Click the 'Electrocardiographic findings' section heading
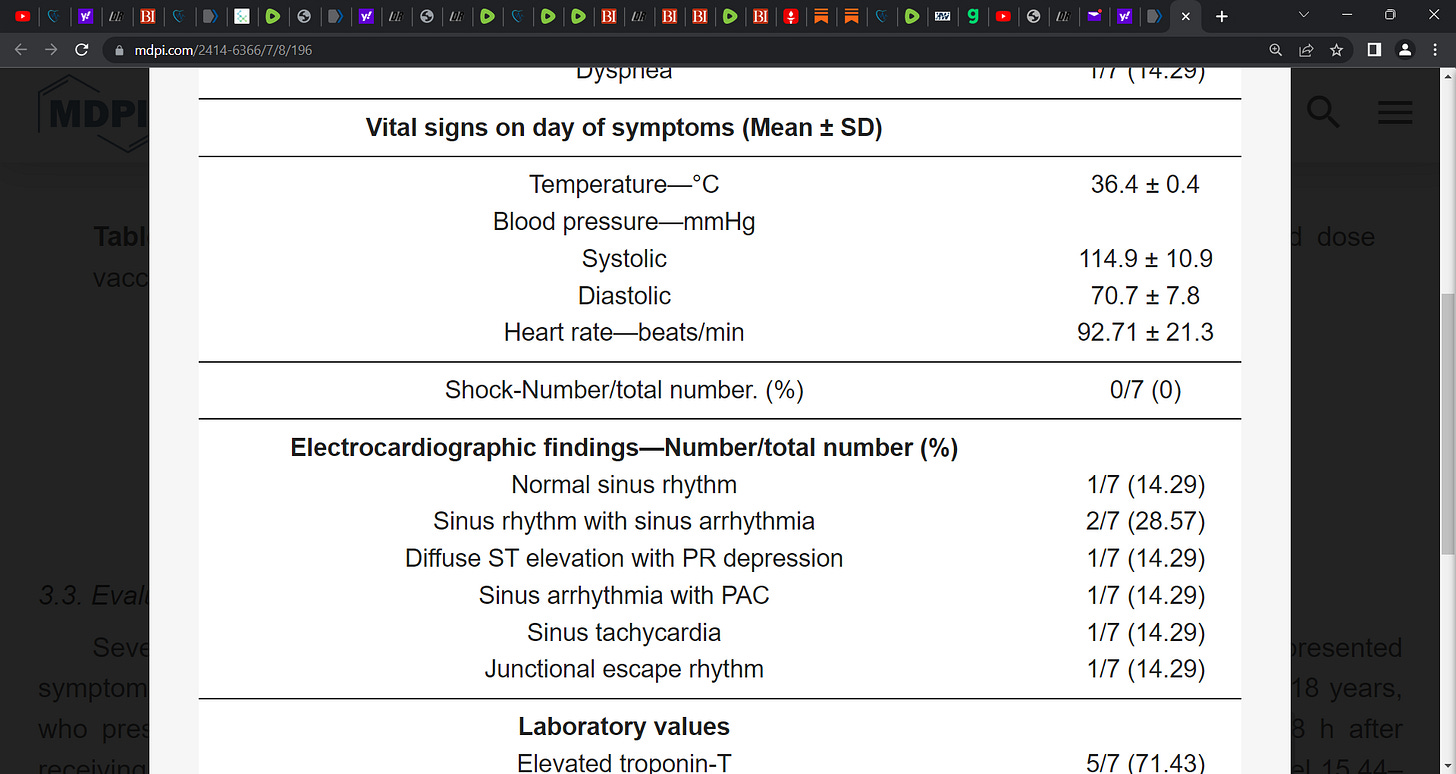 pyautogui.click(x=624, y=448)
